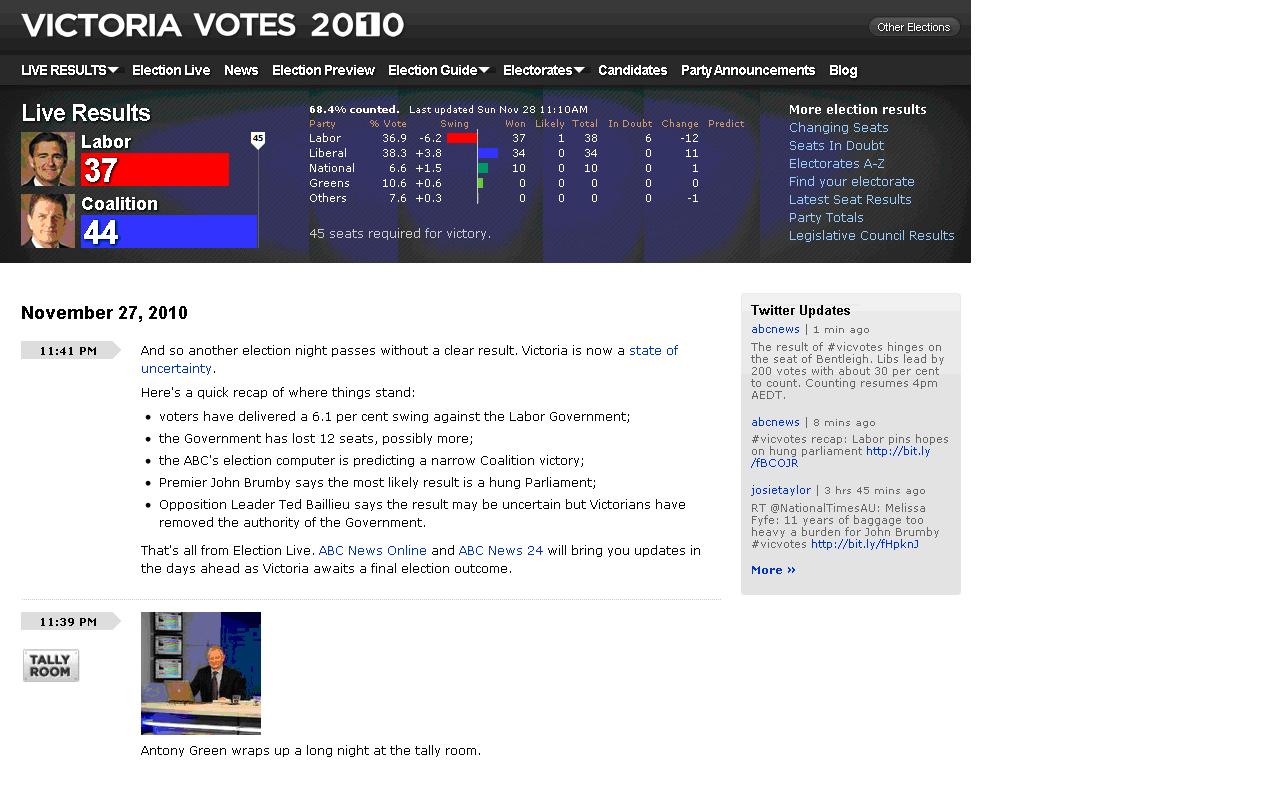Click the blue Coalition 44 seats bar
The height and width of the screenshot is (800, 1280).
pos(169,232)
